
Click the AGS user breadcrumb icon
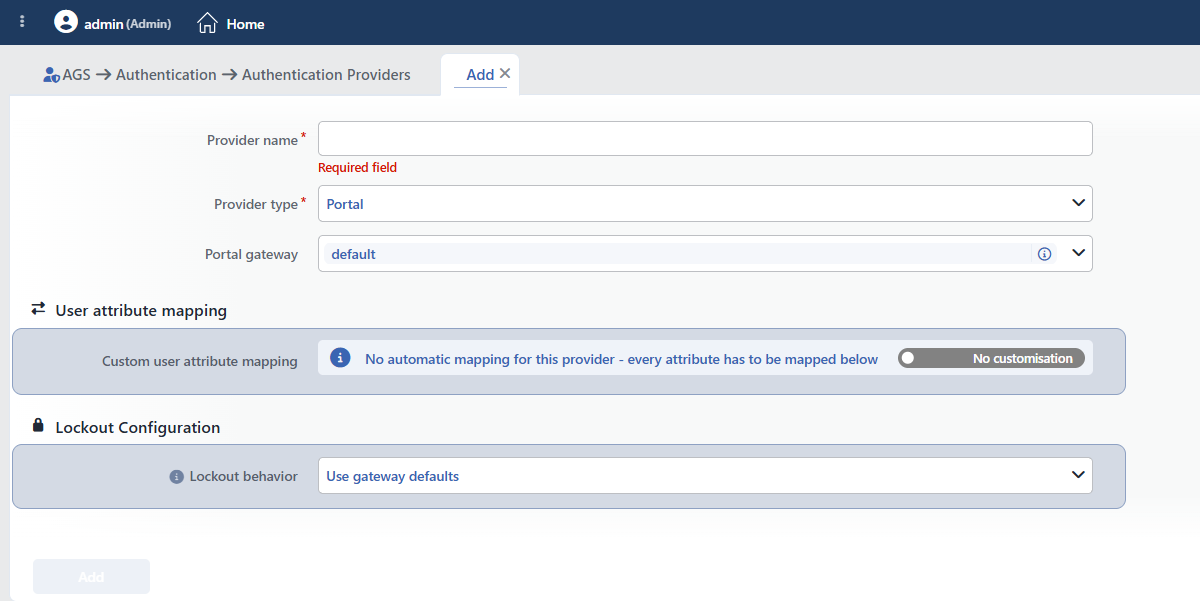click(52, 75)
